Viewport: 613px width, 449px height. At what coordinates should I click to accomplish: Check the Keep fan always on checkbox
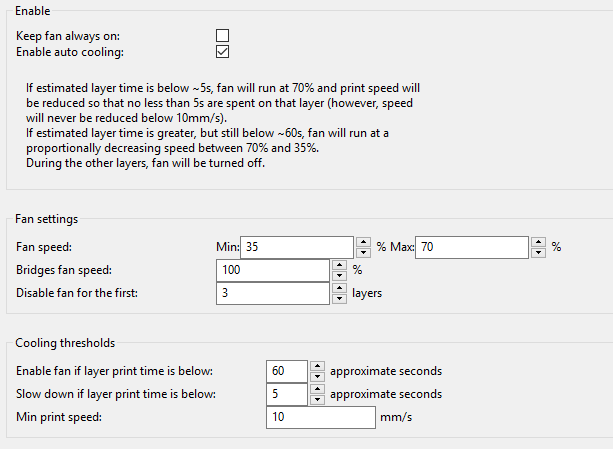pyautogui.click(x=222, y=36)
